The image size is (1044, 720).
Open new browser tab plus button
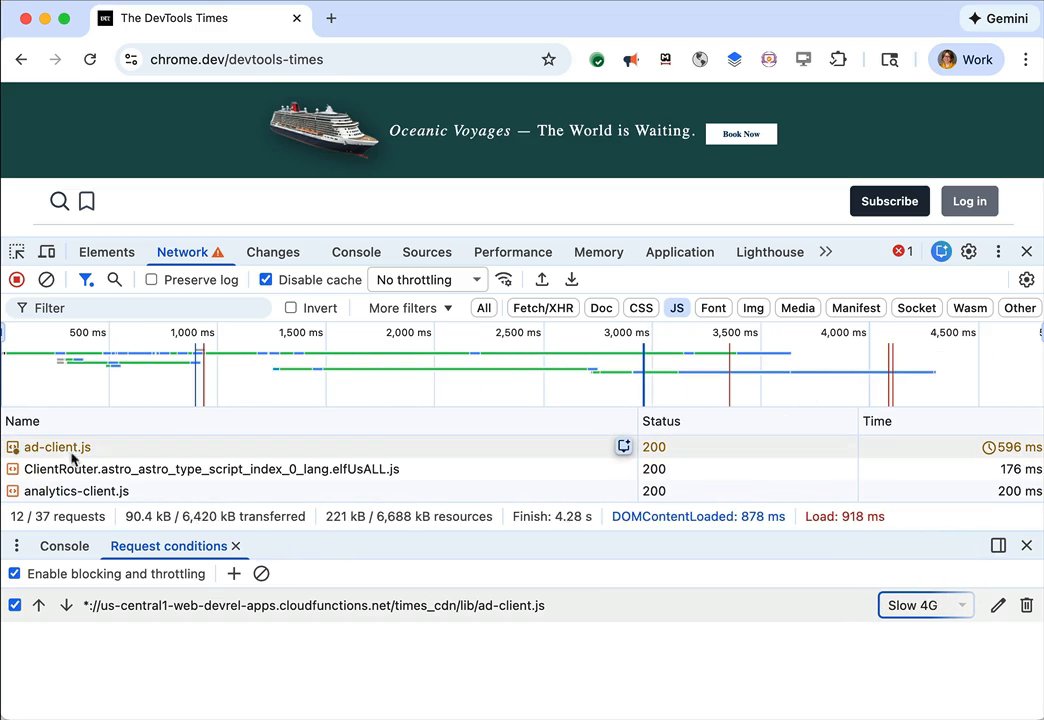(331, 19)
